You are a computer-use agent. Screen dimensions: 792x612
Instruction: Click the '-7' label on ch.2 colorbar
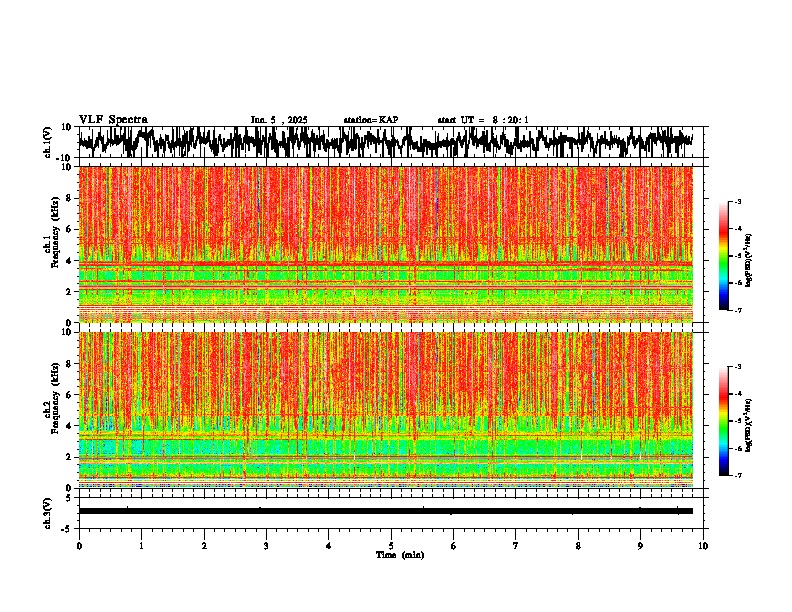[x=737, y=475]
